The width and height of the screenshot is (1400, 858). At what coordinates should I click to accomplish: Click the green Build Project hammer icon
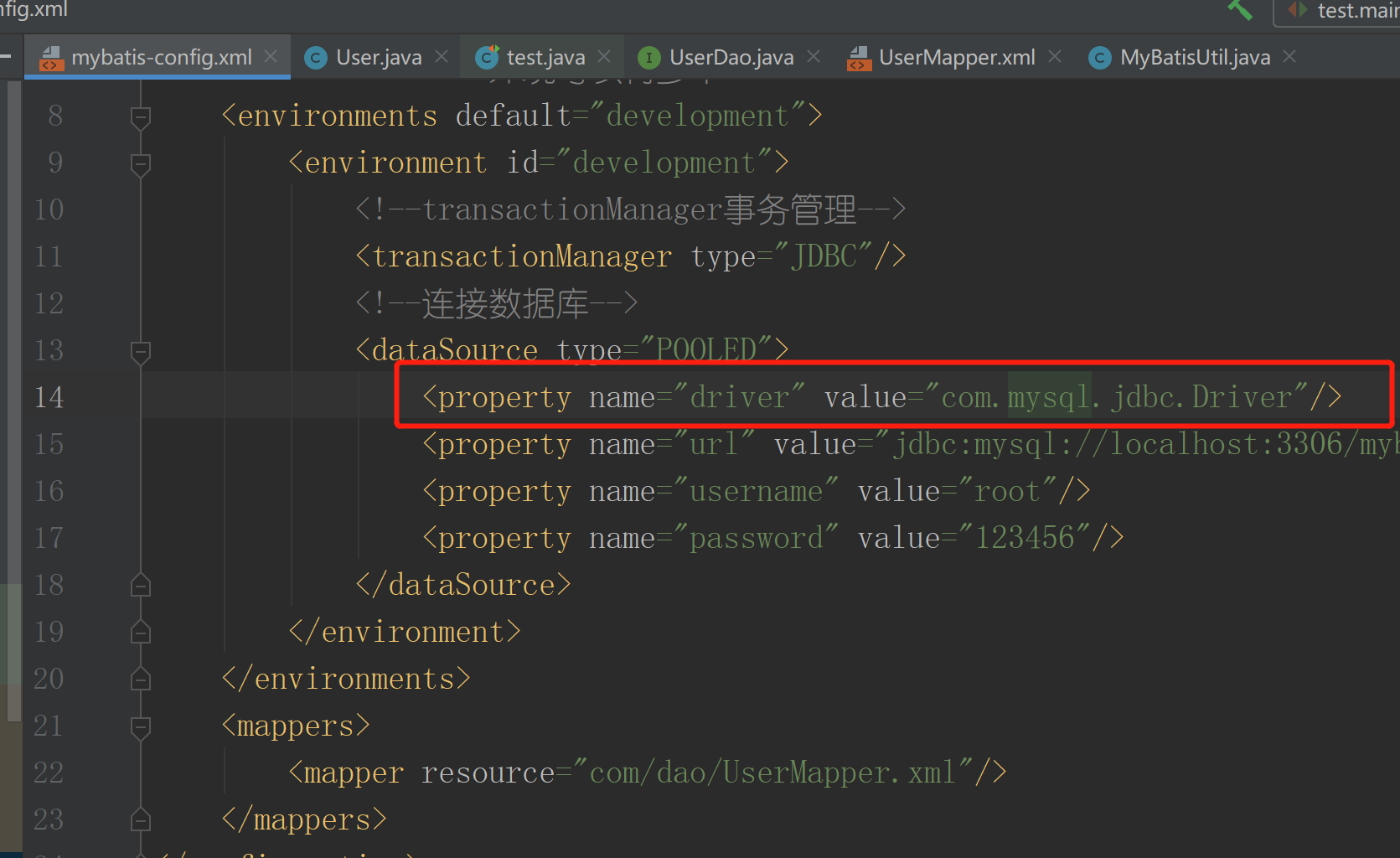pos(1241,11)
